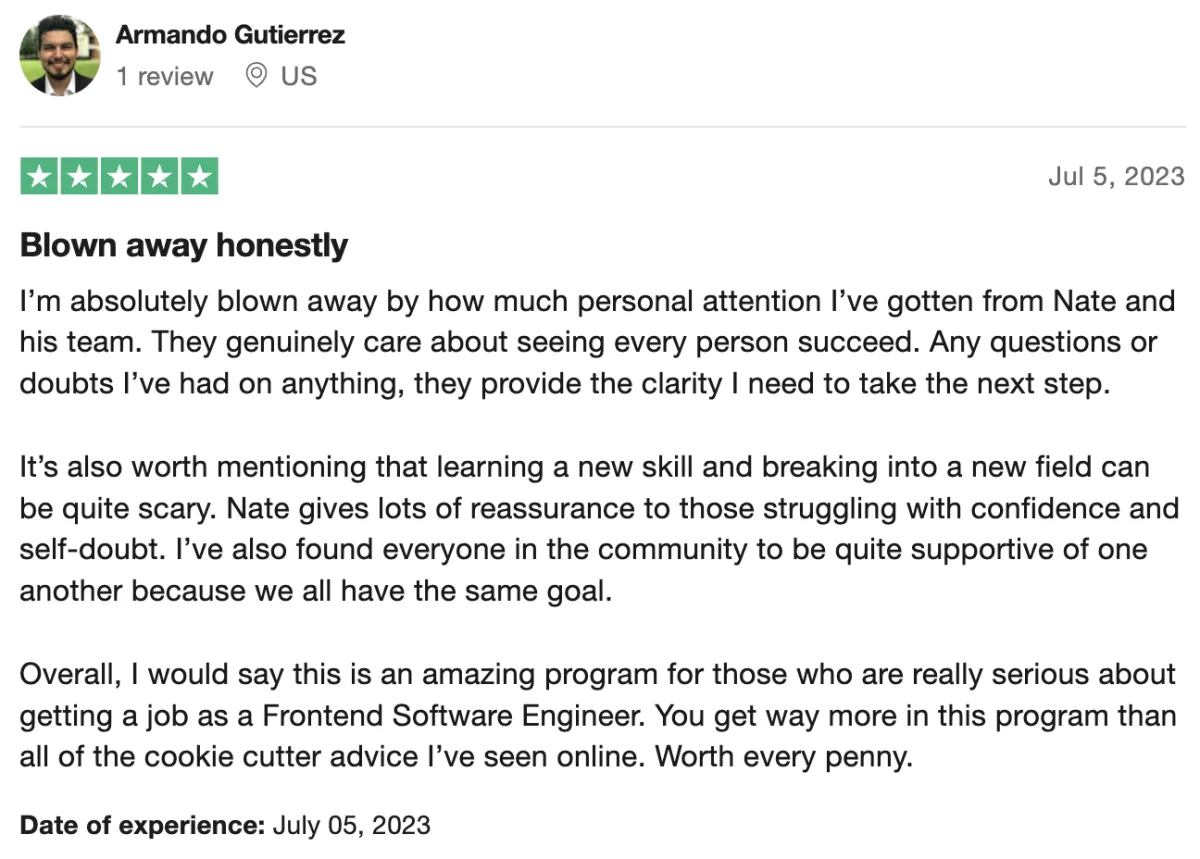Open the 'Blown away honestly' review title

pyautogui.click(x=184, y=245)
